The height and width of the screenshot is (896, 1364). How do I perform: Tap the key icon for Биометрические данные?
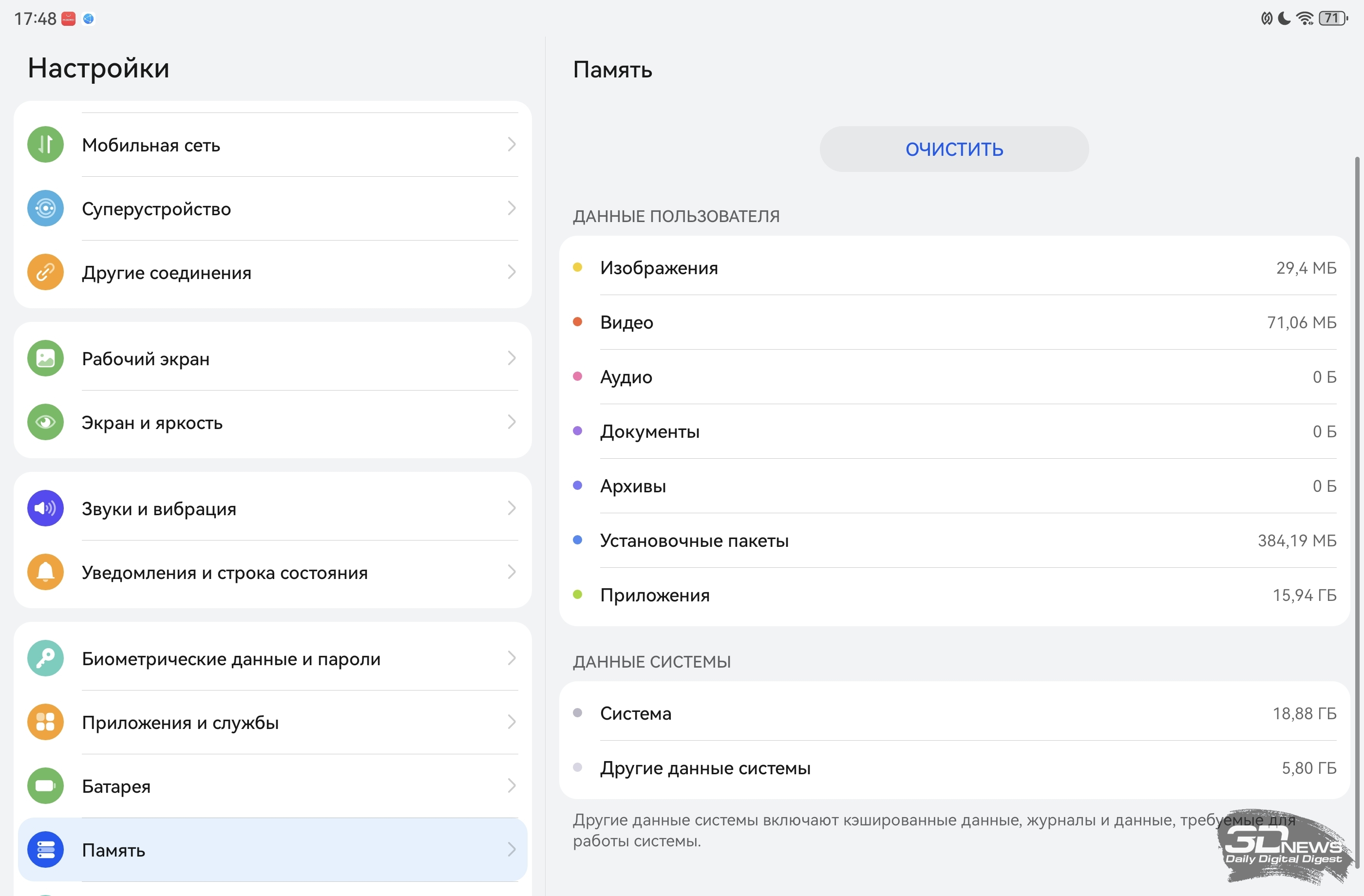(45, 658)
